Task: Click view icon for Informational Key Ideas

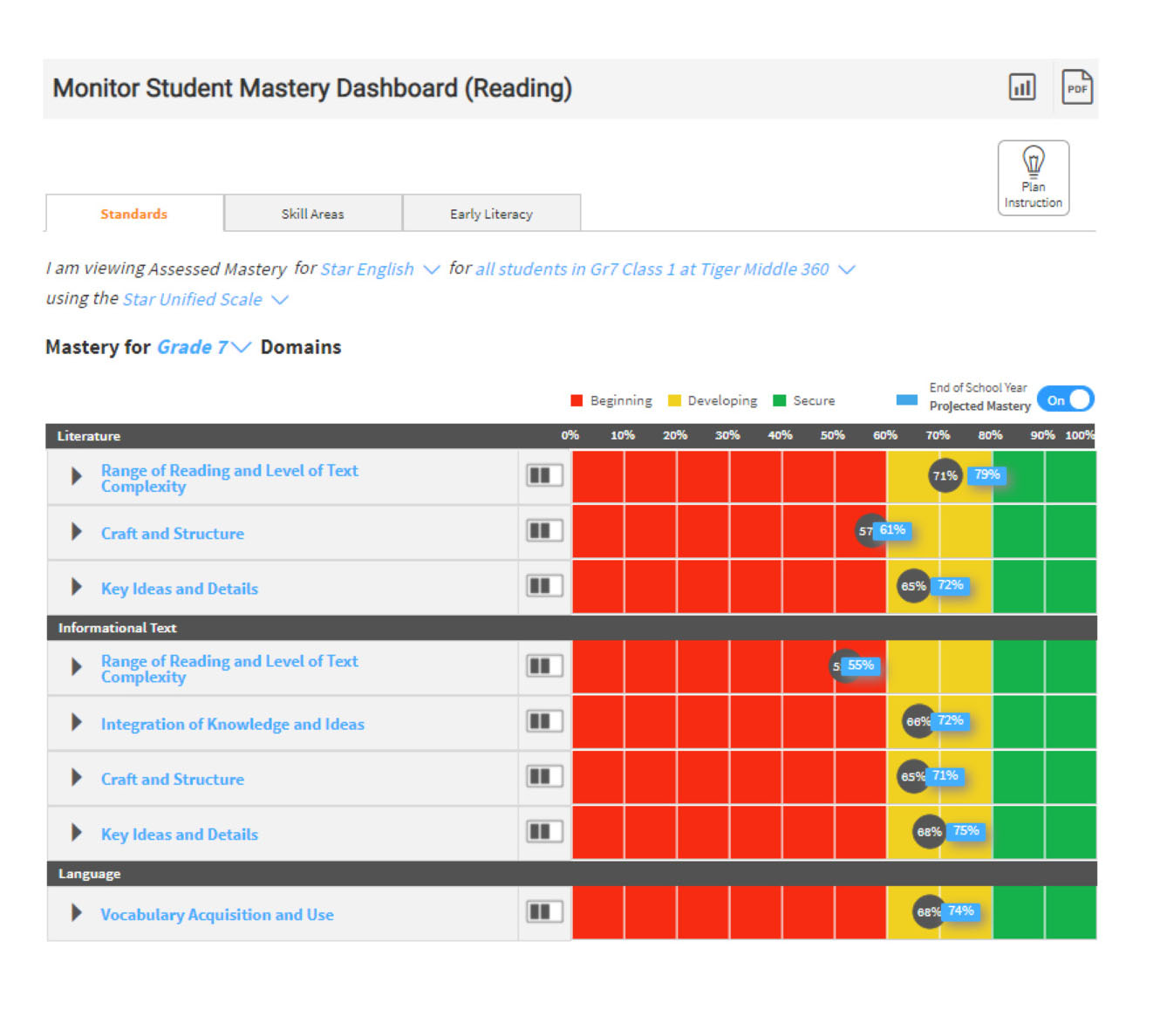Action: point(544,831)
